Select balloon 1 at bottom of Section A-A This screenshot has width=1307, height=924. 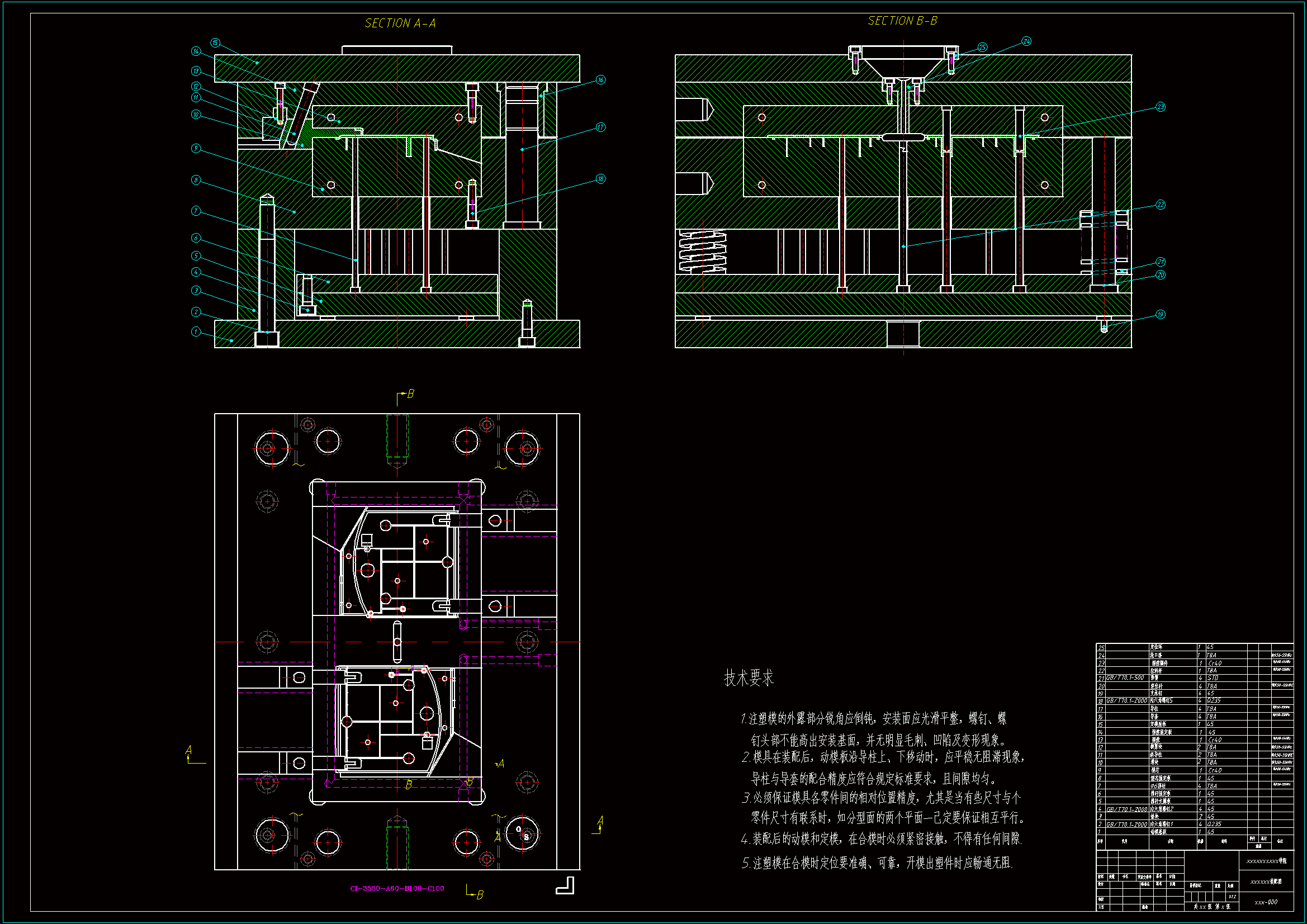click(x=196, y=331)
